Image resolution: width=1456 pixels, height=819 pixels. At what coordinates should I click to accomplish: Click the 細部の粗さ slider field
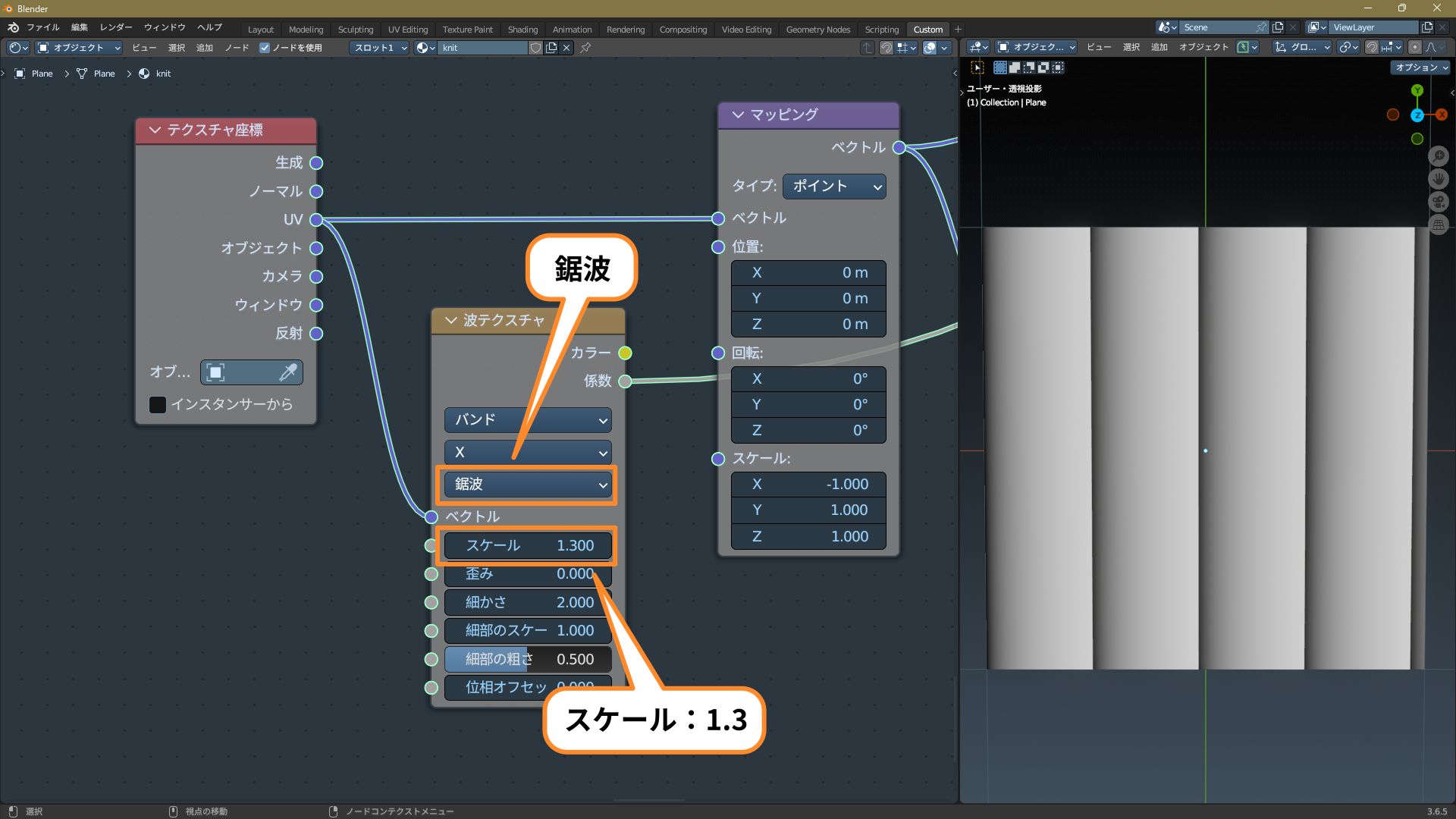click(x=528, y=659)
